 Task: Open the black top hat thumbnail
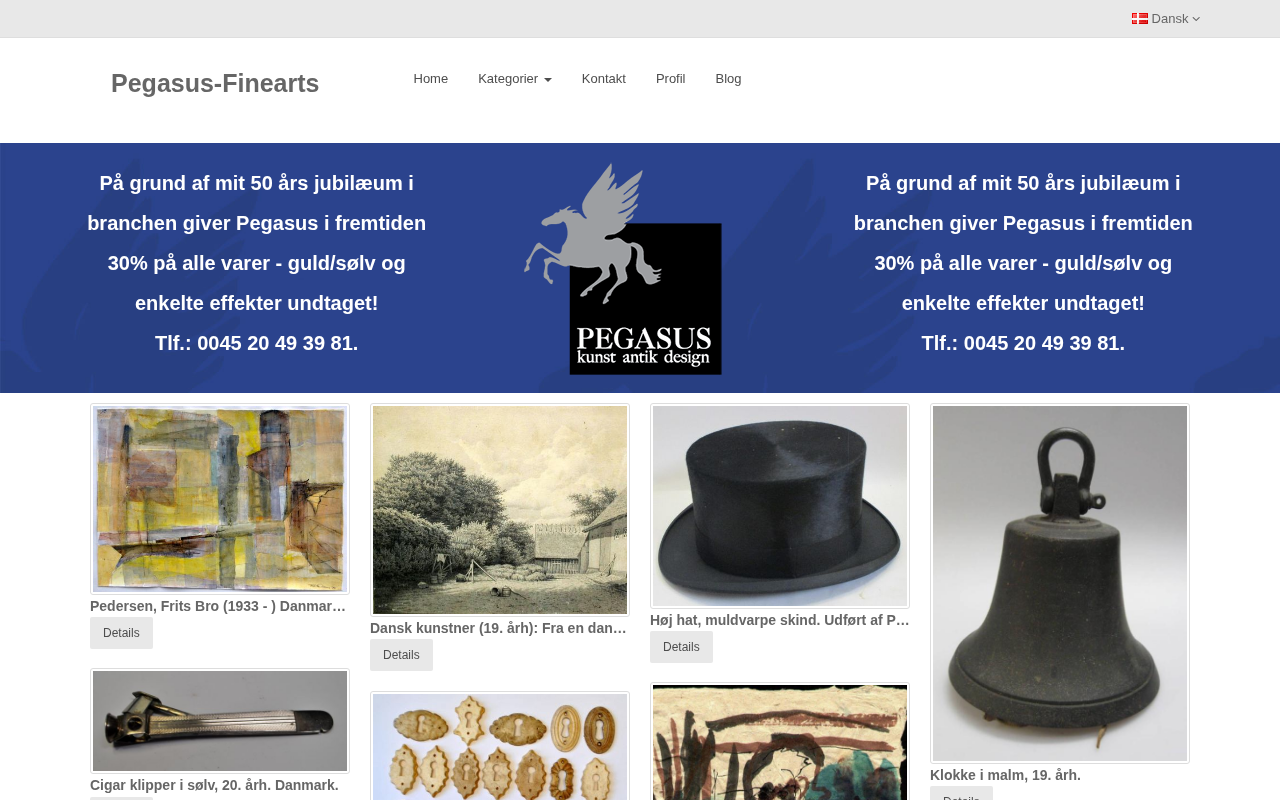pos(780,506)
